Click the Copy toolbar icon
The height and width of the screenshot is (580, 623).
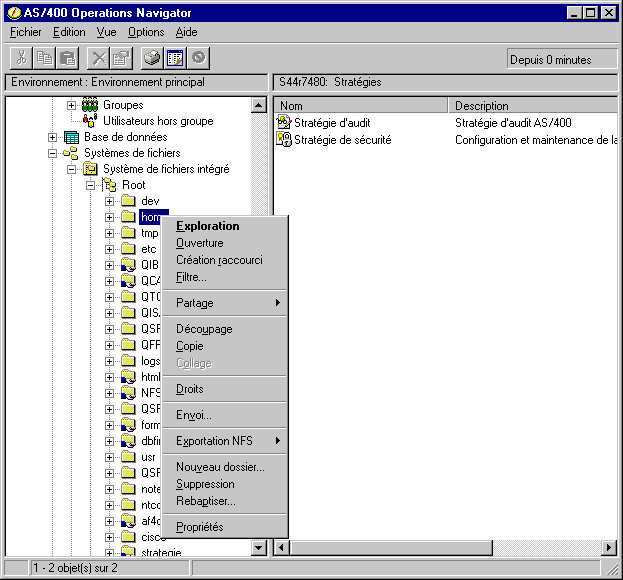(x=44, y=58)
